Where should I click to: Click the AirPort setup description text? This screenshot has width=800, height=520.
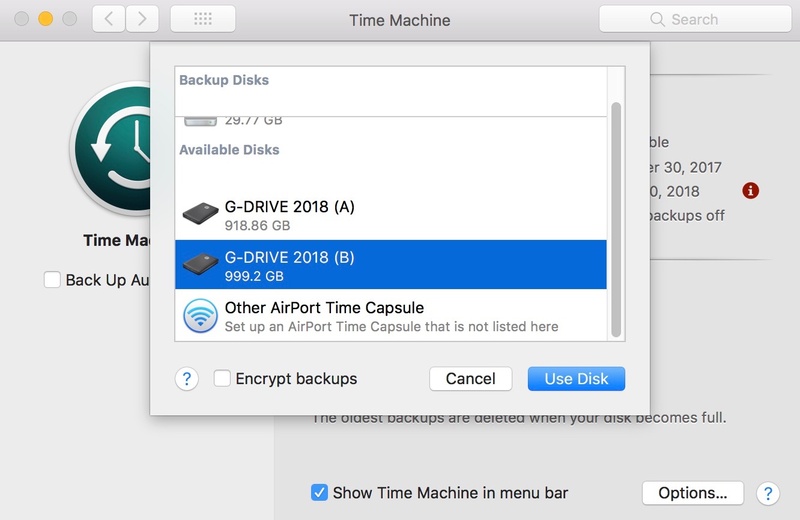click(x=391, y=327)
